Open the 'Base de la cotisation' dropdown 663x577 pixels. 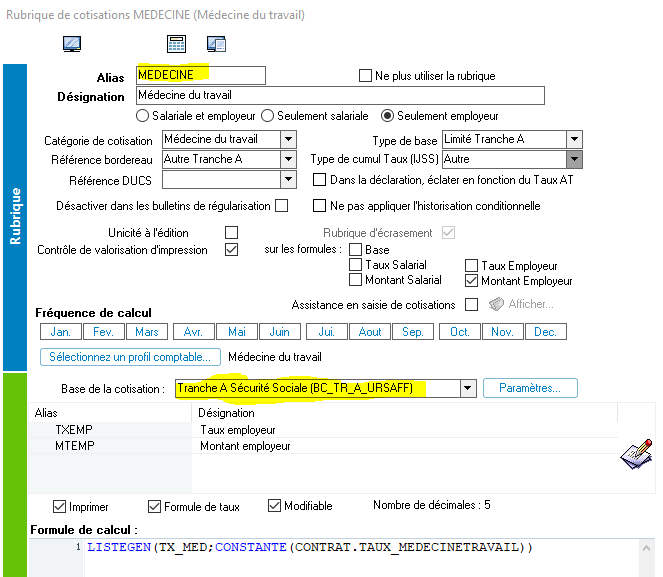click(x=467, y=388)
